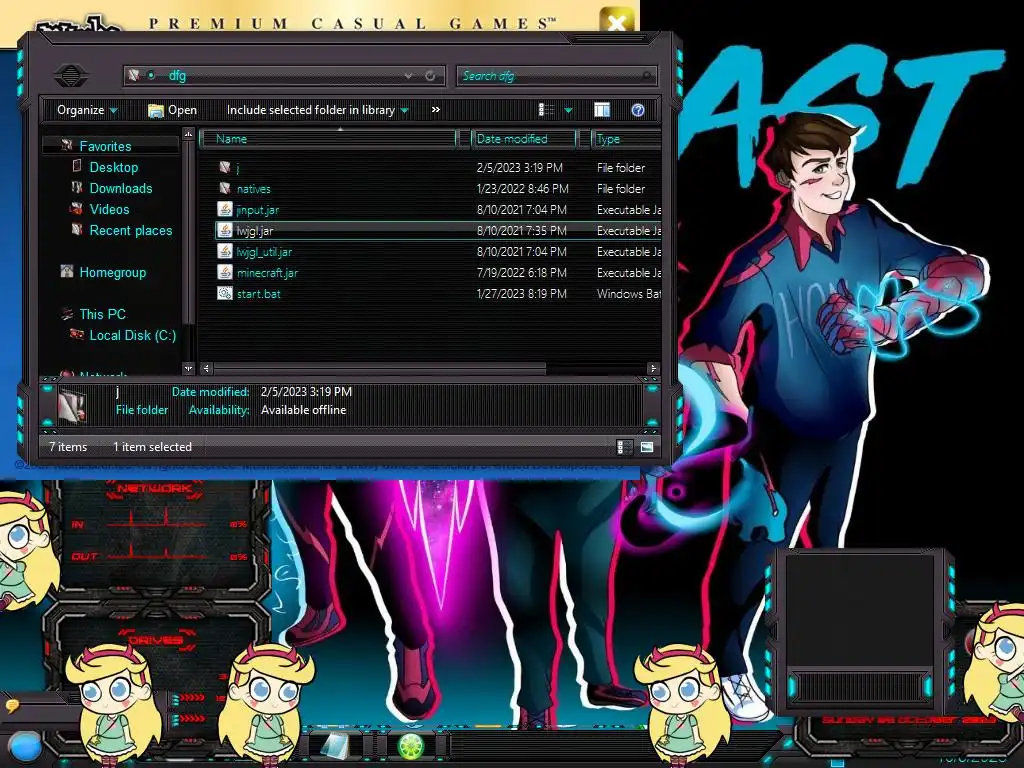Open Include selected folder in library menu

(317, 110)
